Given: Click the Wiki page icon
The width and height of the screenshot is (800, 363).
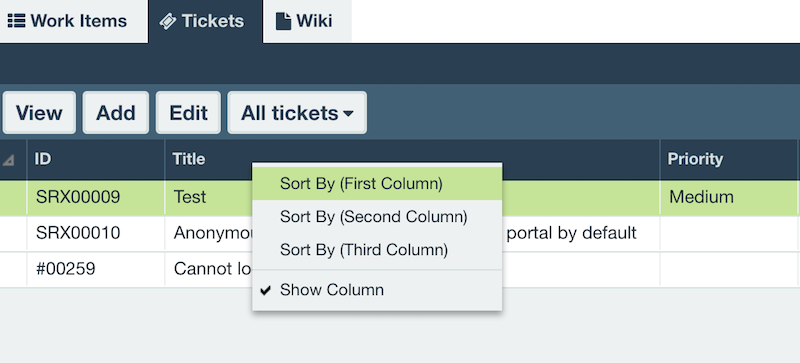Looking at the screenshot, I should point(284,21).
